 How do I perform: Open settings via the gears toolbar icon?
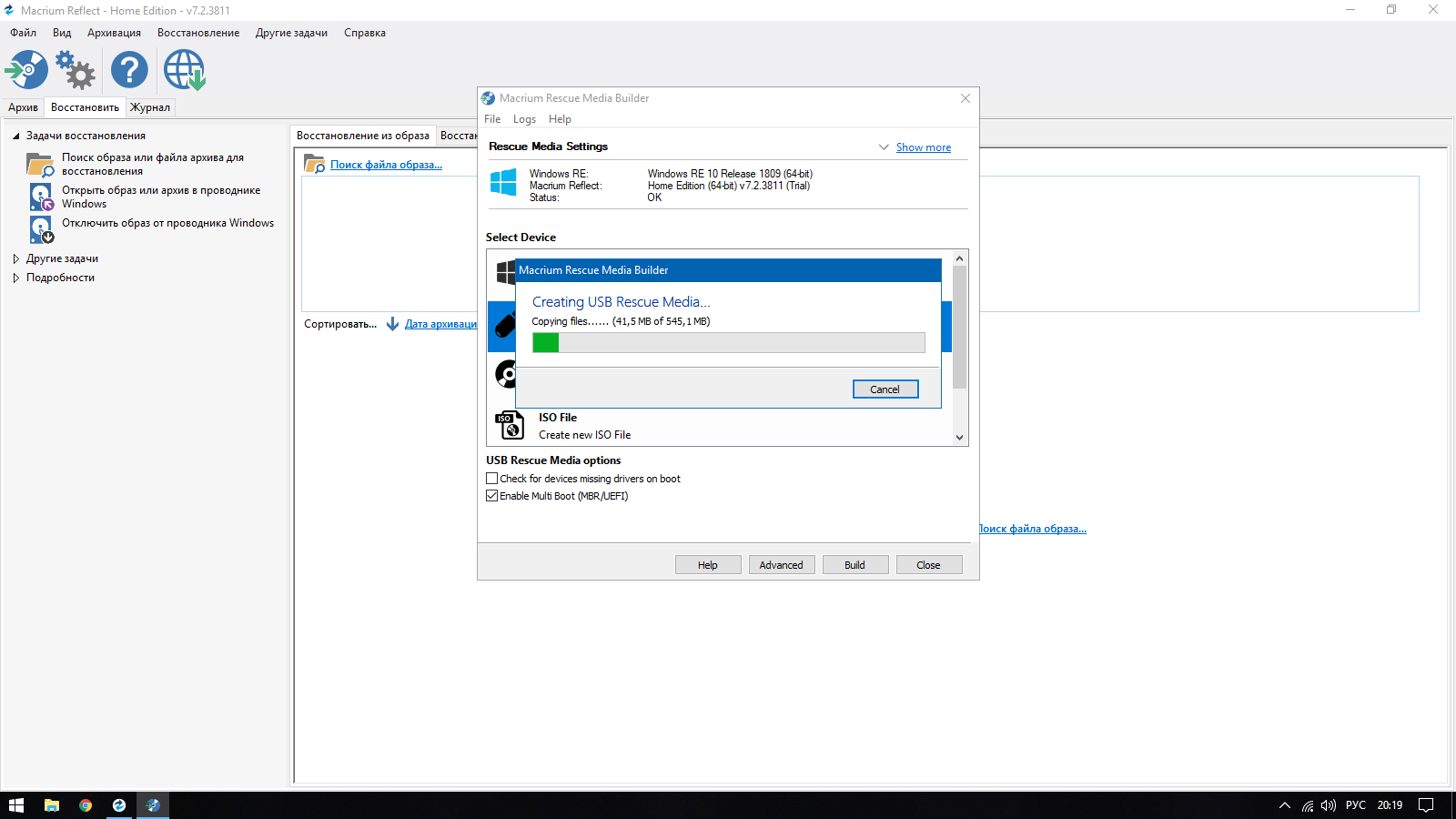tap(76, 70)
